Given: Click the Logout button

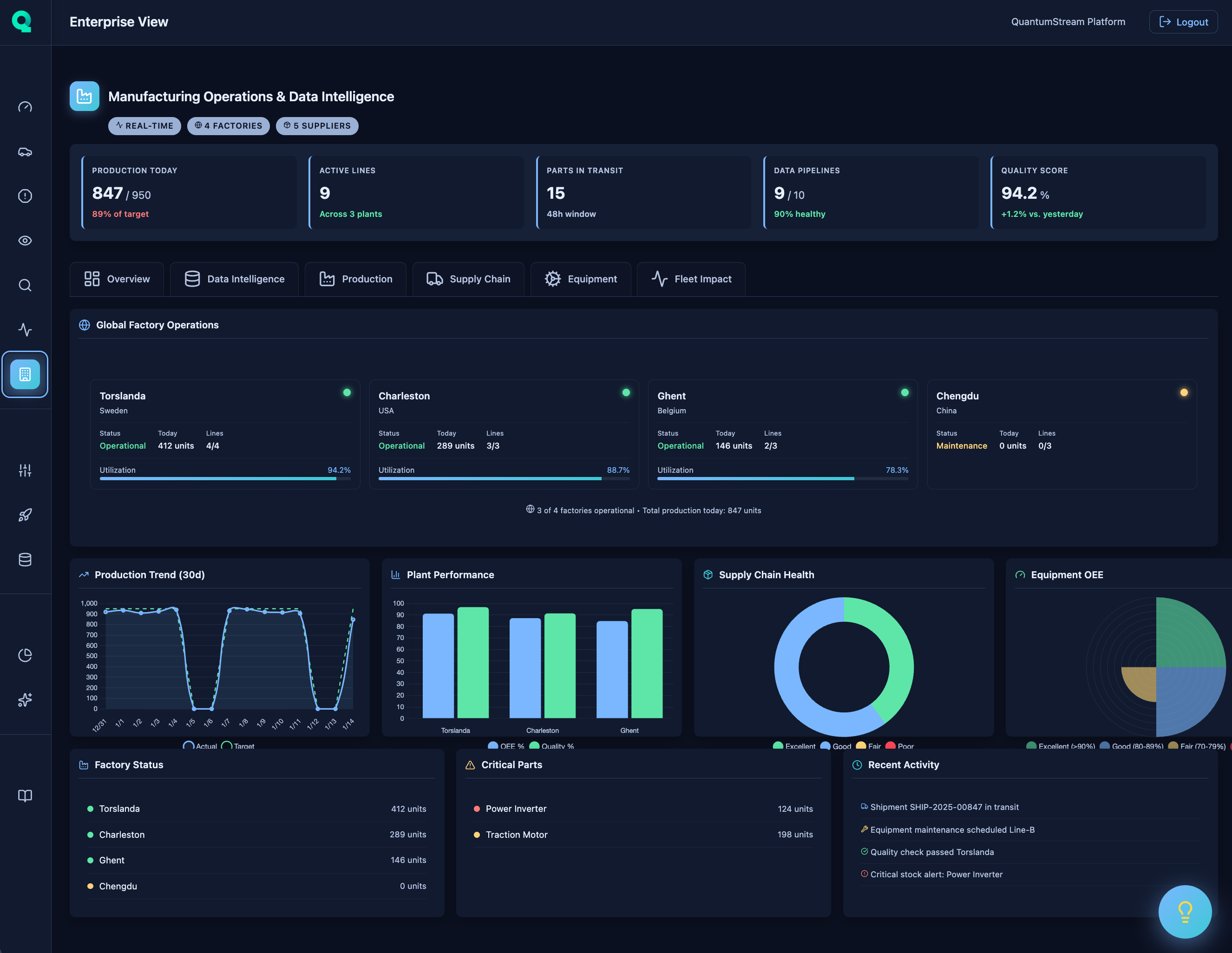Looking at the screenshot, I should [1183, 22].
